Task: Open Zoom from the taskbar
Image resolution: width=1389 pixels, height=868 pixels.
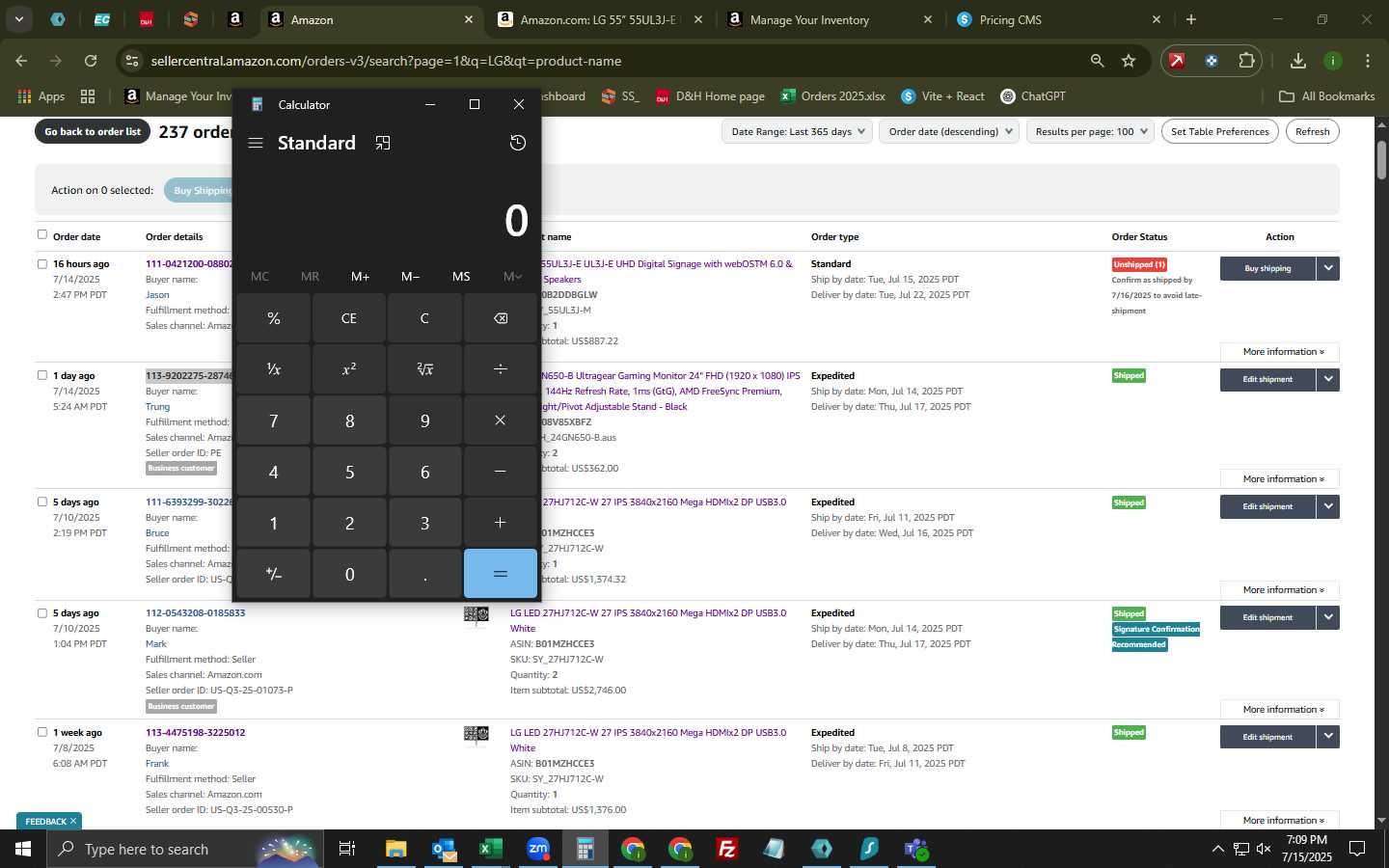Action: pos(538,849)
